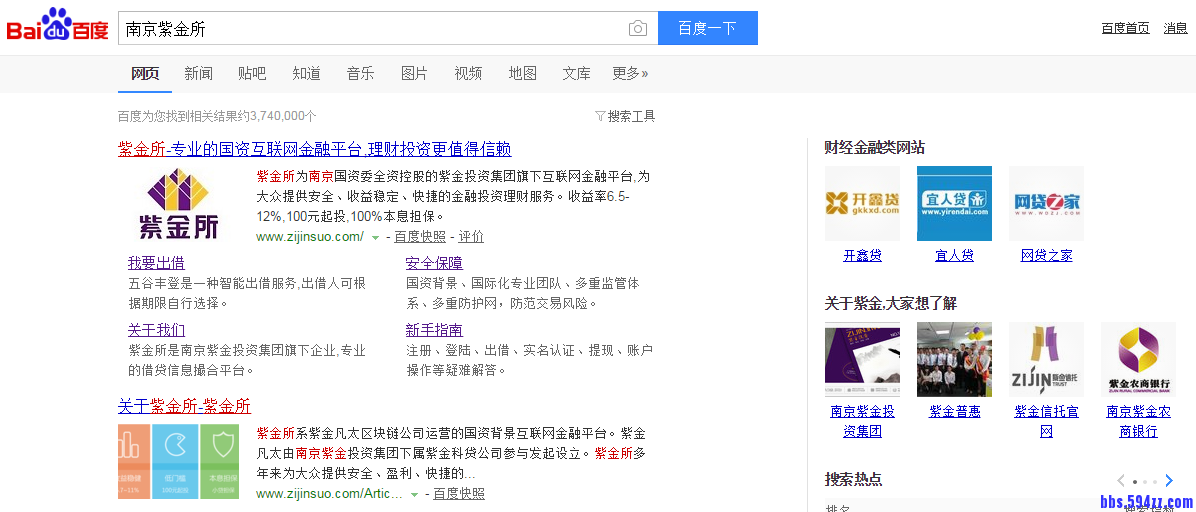Switch to the 地图 tab
The width and height of the screenshot is (1196, 512).
tap(522, 73)
